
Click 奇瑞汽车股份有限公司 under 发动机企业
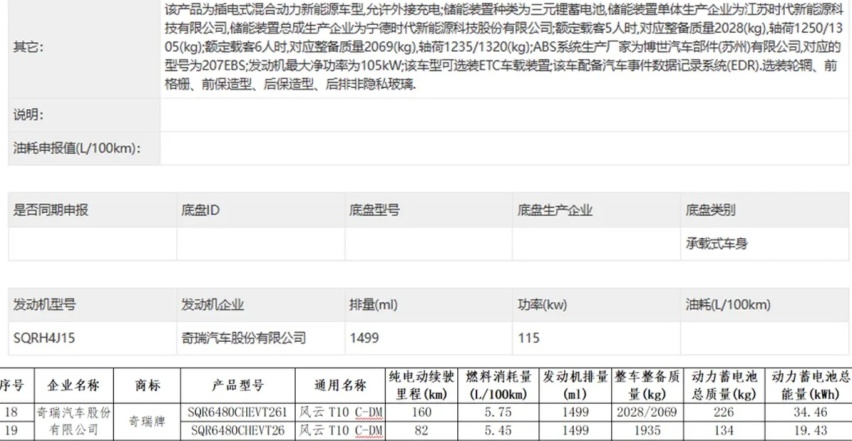pos(243,338)
